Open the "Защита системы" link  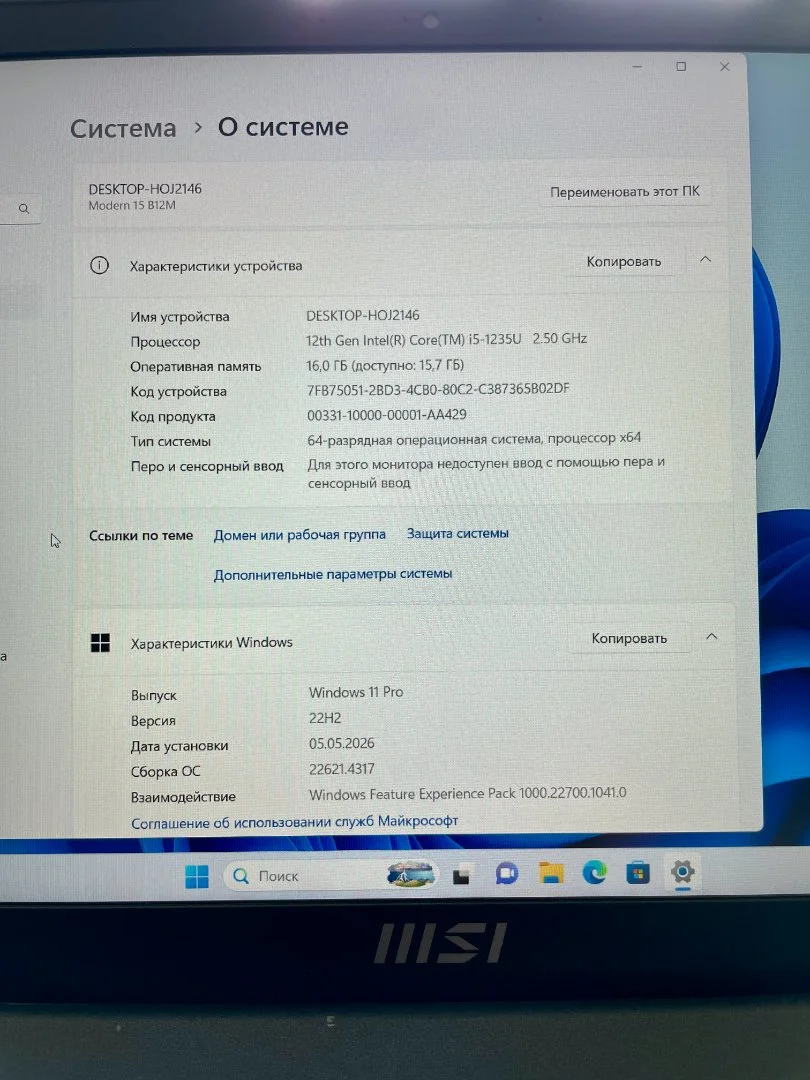tap(457, 533)
